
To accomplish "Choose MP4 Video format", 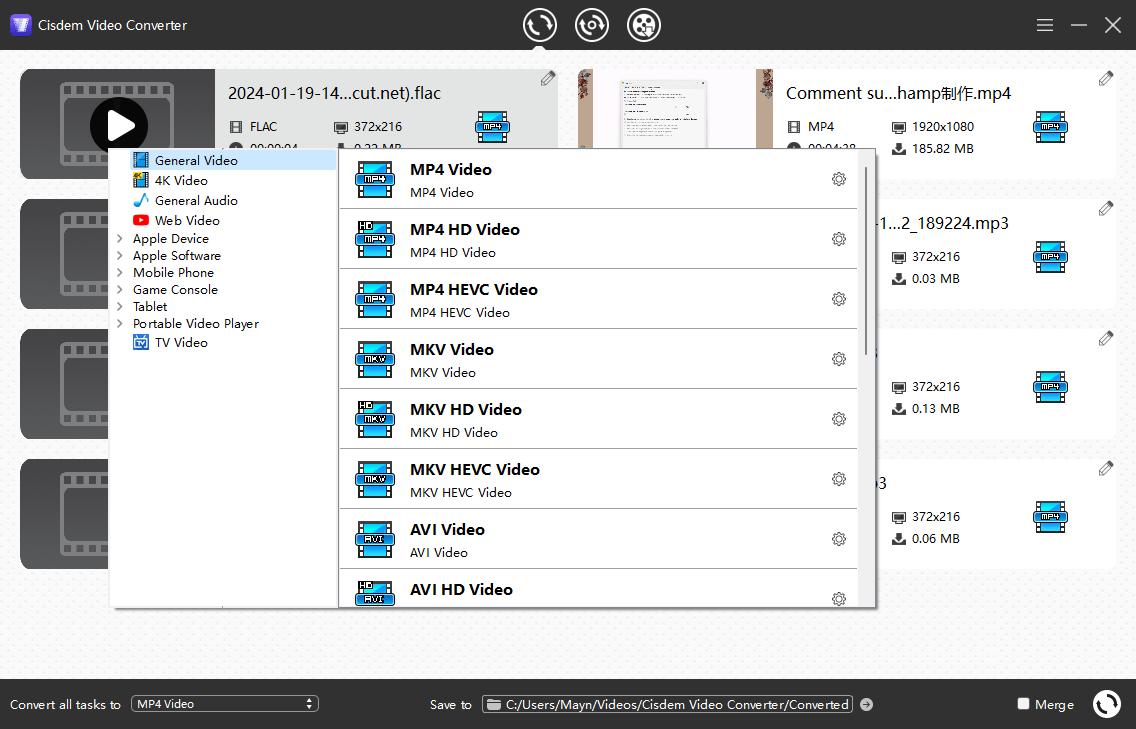I will [598, 179].
